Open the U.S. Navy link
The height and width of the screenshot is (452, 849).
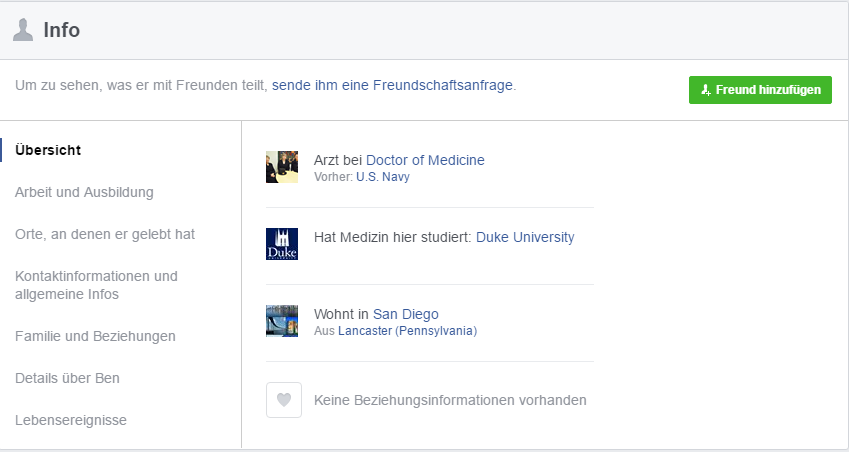click(x=383, y=177)
